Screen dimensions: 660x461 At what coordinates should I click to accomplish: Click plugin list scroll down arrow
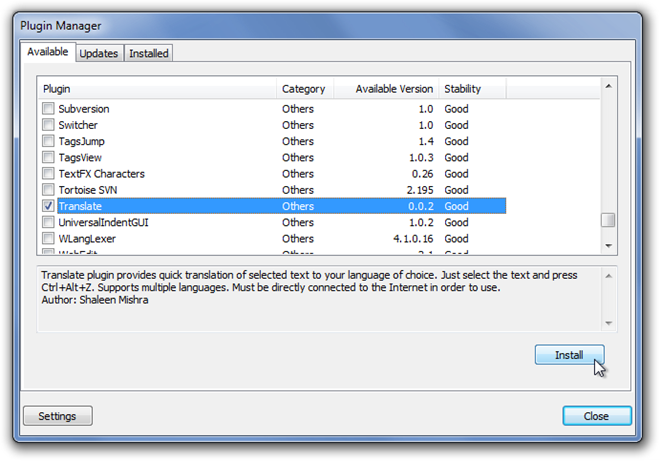(x=608, y=245)
